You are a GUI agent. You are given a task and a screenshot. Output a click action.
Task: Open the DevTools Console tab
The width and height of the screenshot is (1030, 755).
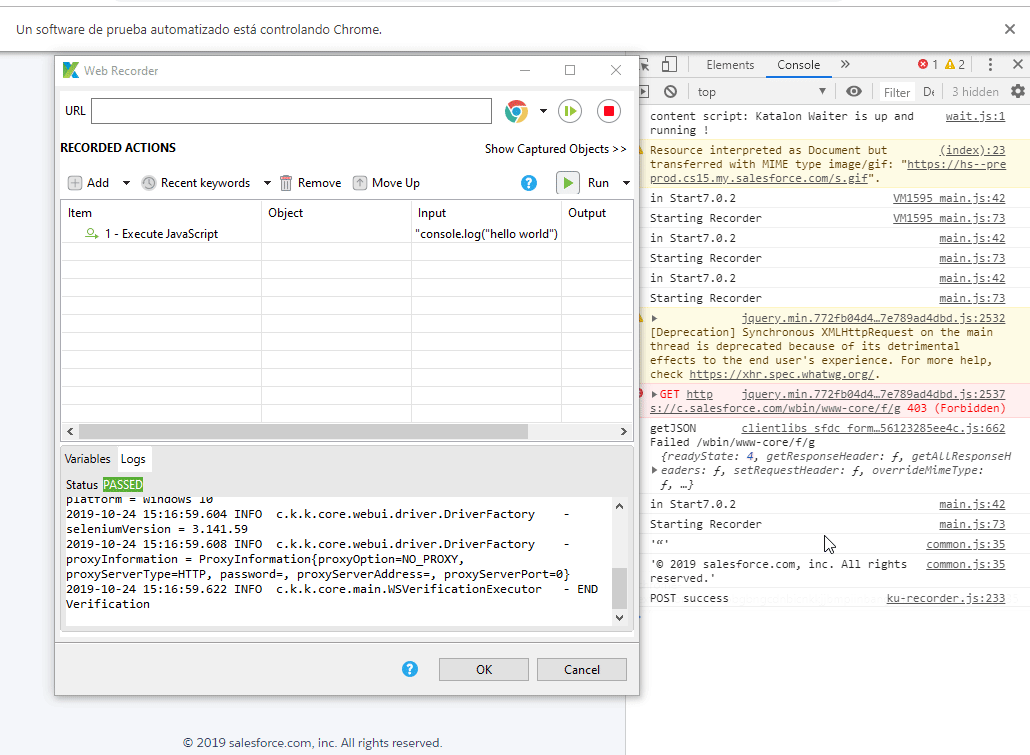point(799,64)
